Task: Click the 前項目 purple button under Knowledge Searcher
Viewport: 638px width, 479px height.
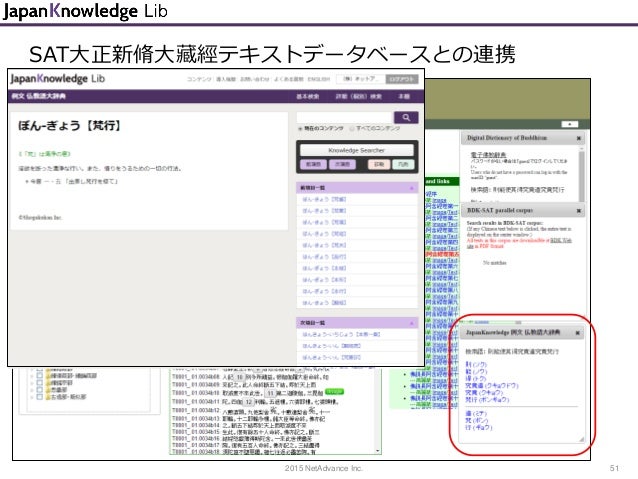Action: [x=313, y=164]
